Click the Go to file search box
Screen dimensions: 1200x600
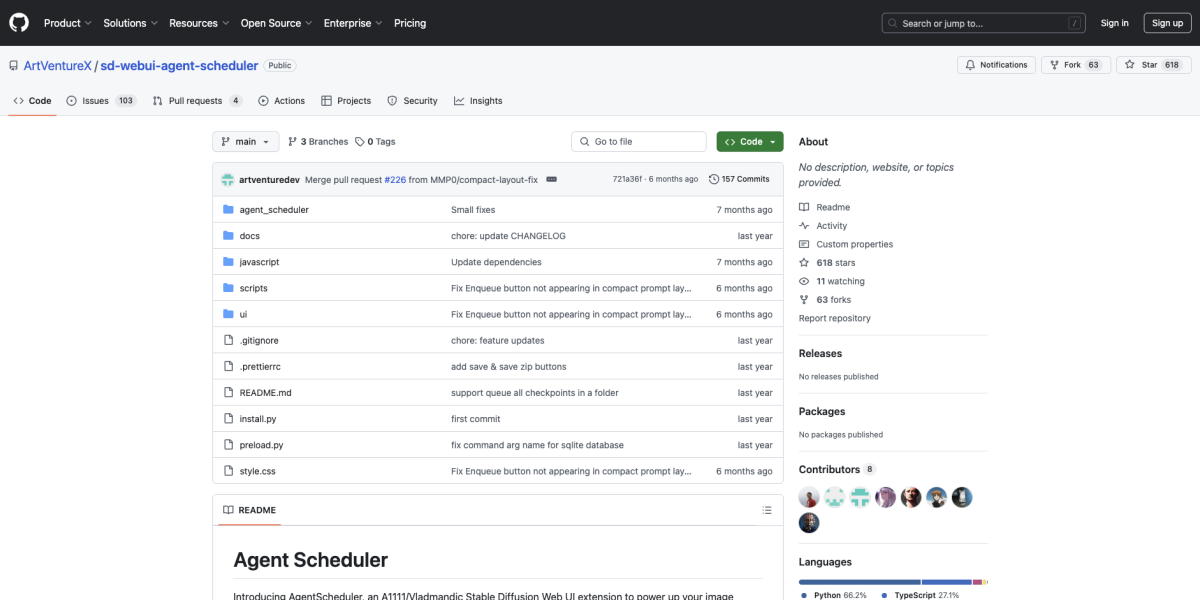pyautogui.click(x=638, y=141)
